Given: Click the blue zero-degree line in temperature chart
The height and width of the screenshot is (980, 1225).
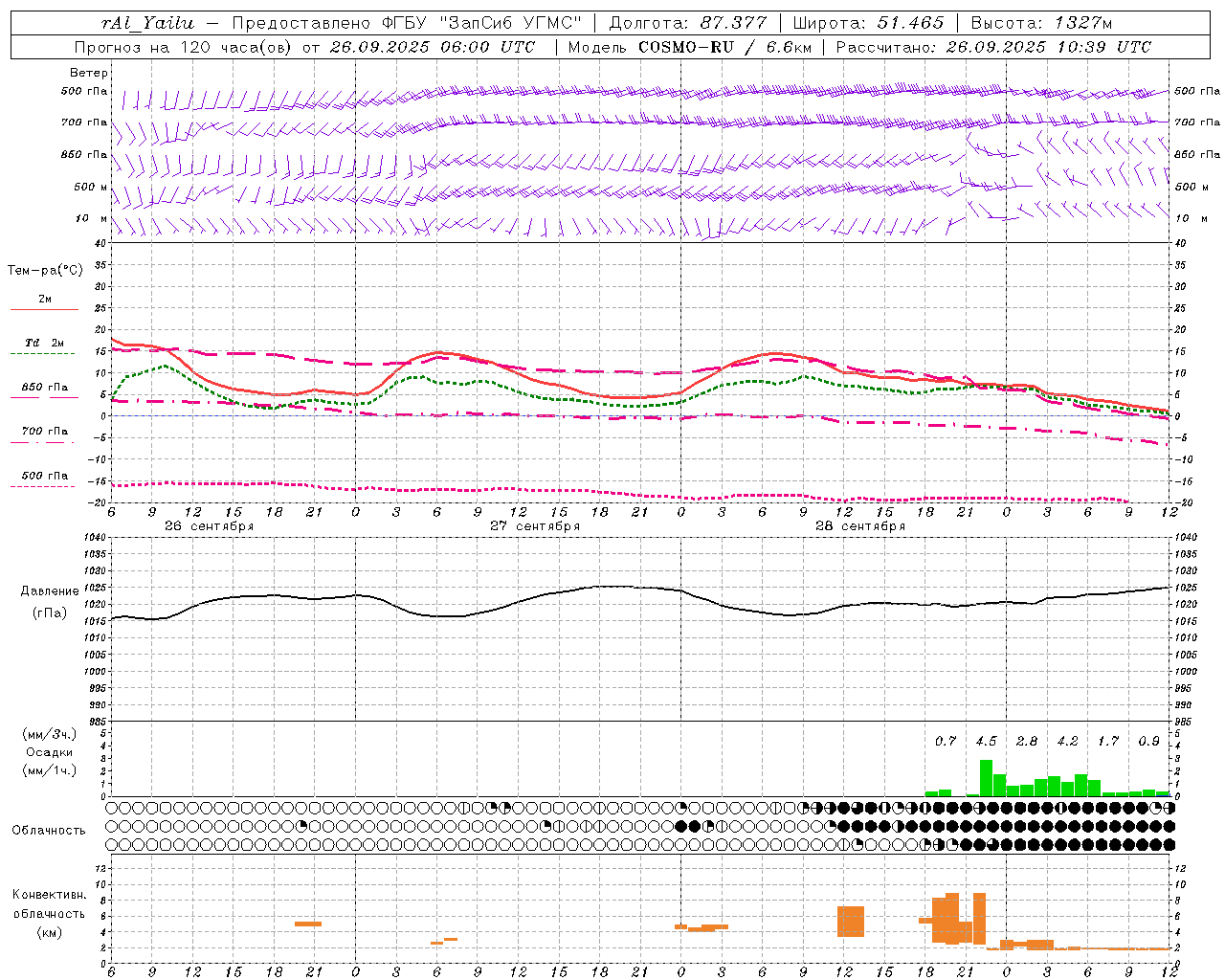Looking at the screenshot, I should (x=641, y=415).
